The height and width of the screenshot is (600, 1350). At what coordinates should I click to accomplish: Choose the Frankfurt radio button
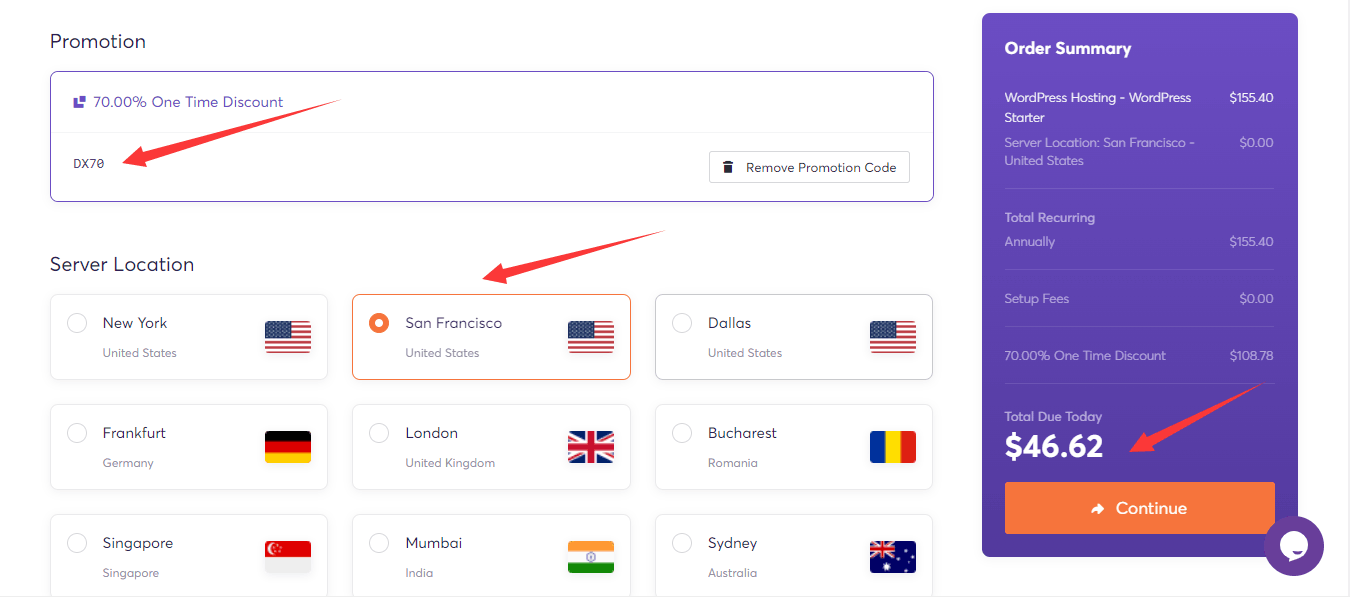point(77,433)
